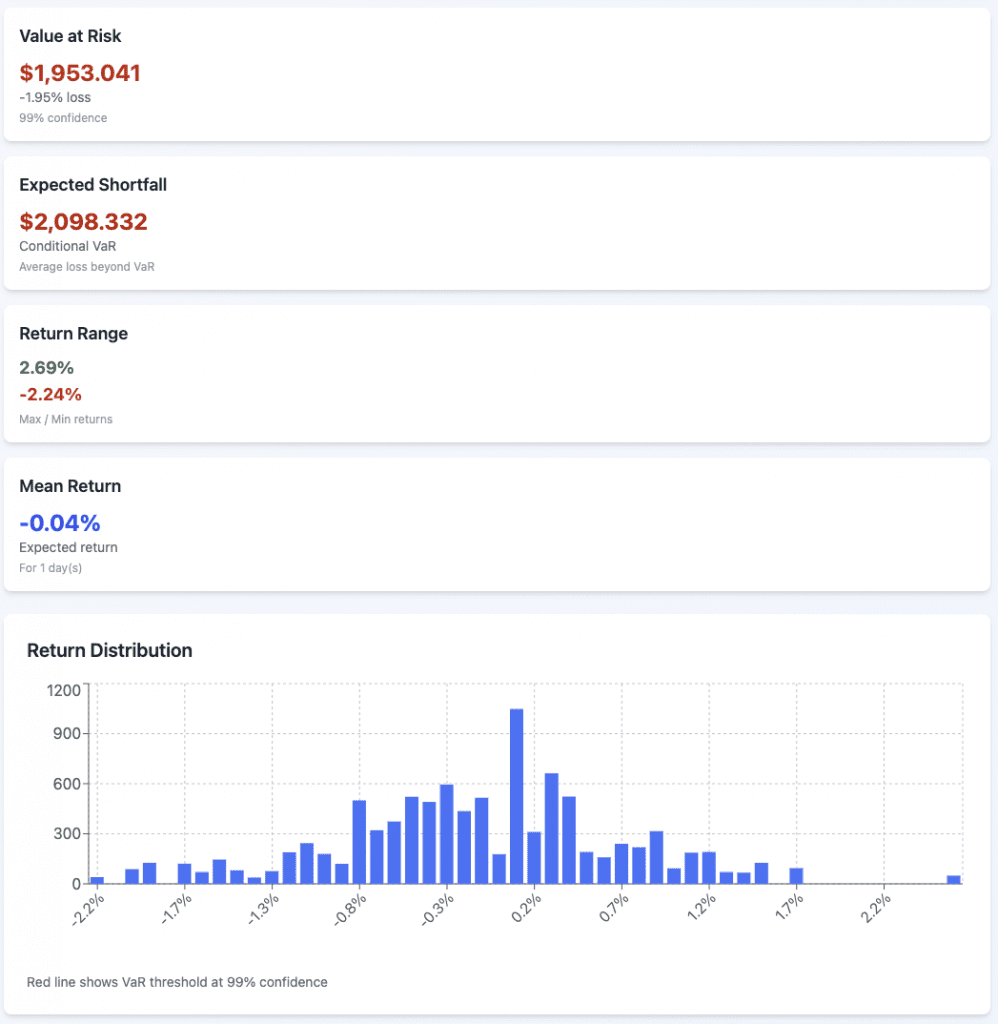This screenshot has width=998, height=1024.
Task: Select the rightmost bar in Return Distribution chart
Action: click(x=953, y=879)
